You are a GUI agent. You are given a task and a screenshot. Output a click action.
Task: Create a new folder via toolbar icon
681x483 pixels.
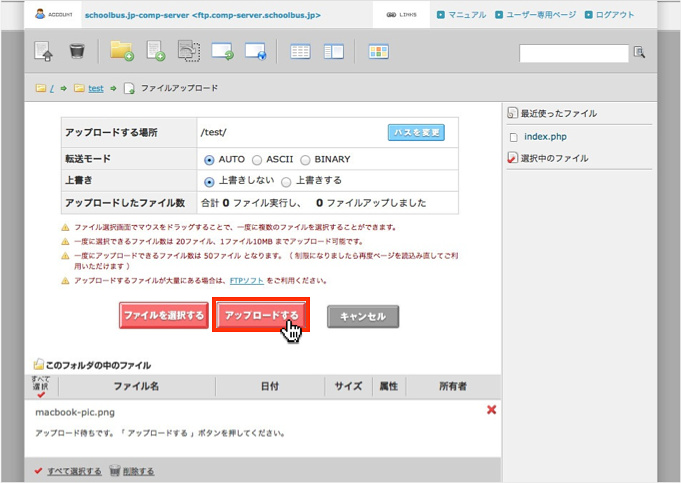[122, 51]
